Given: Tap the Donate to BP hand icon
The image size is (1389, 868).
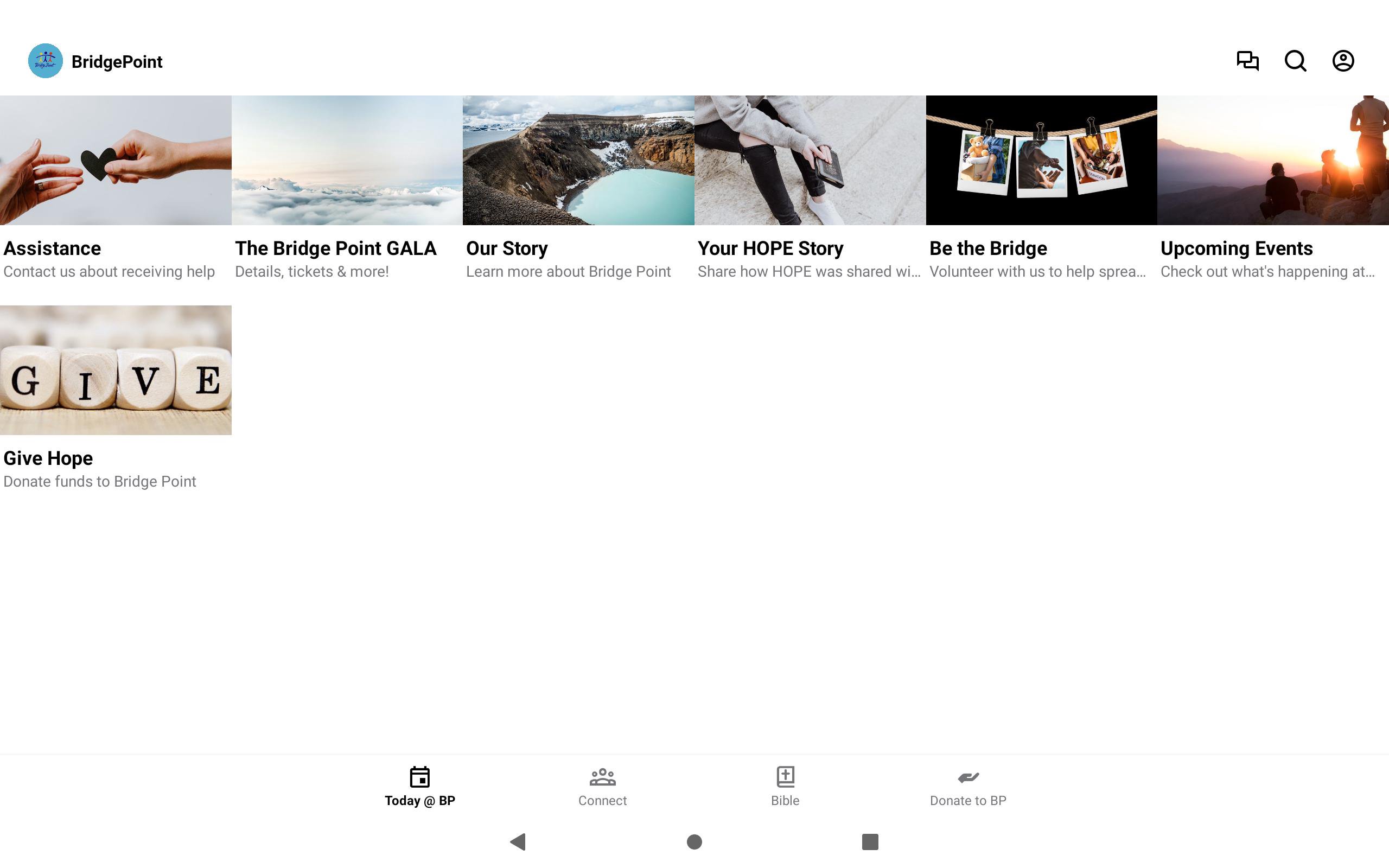Looking at the screenshot, I should click(968, 777).
